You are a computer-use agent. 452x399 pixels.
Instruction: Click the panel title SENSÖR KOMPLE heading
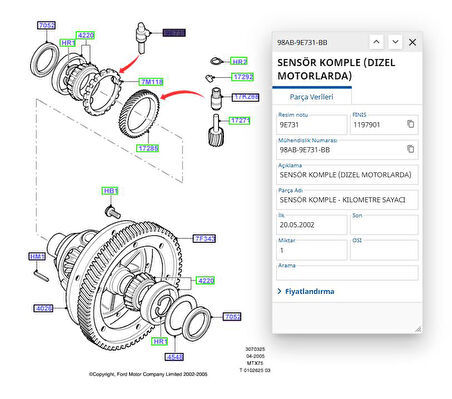[x=336, y=69]
